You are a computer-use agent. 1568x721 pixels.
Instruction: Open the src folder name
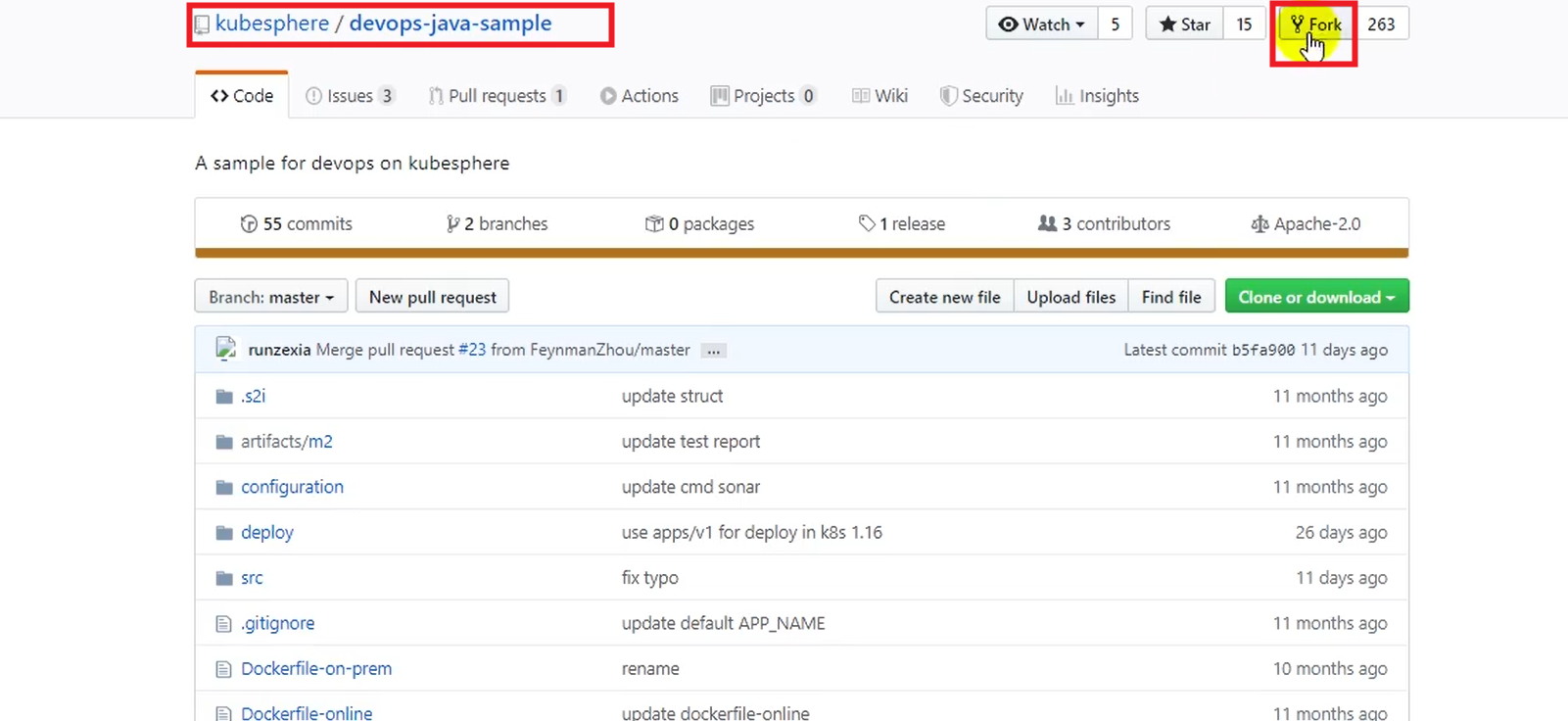coord(252,578)
